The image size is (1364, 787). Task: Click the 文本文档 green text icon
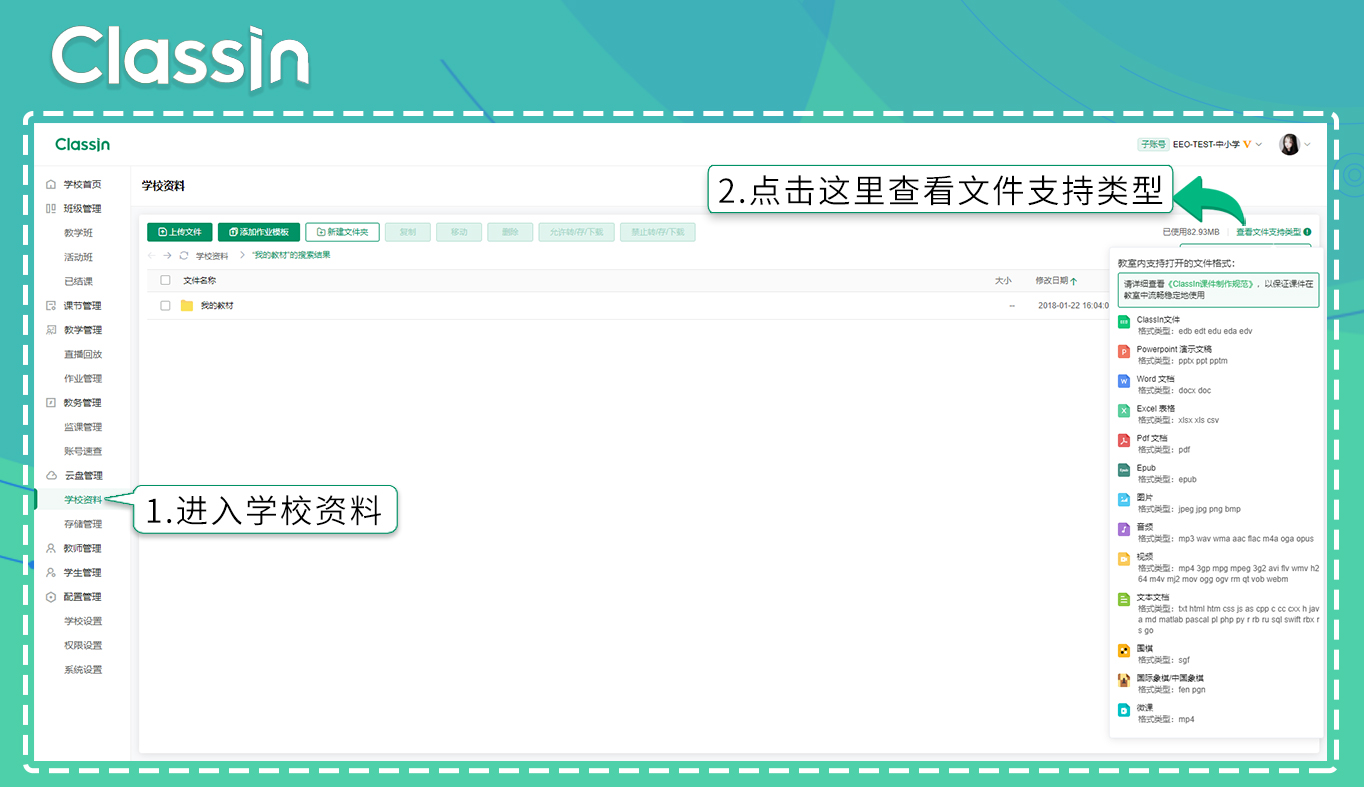1124,599
